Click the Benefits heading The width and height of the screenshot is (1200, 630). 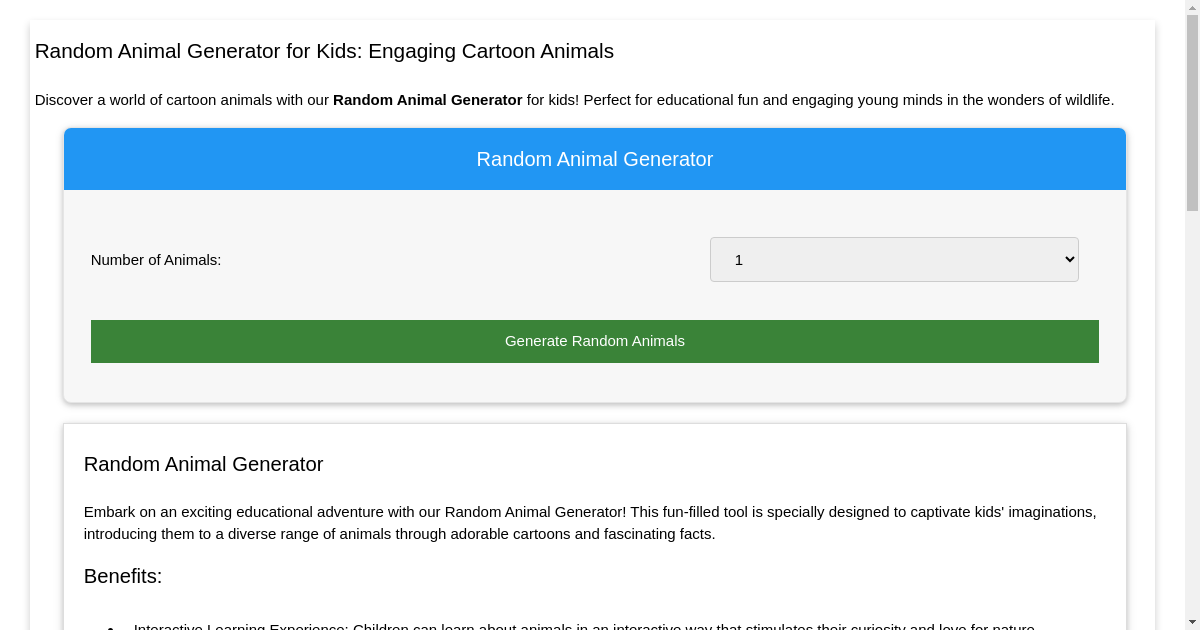123,576
